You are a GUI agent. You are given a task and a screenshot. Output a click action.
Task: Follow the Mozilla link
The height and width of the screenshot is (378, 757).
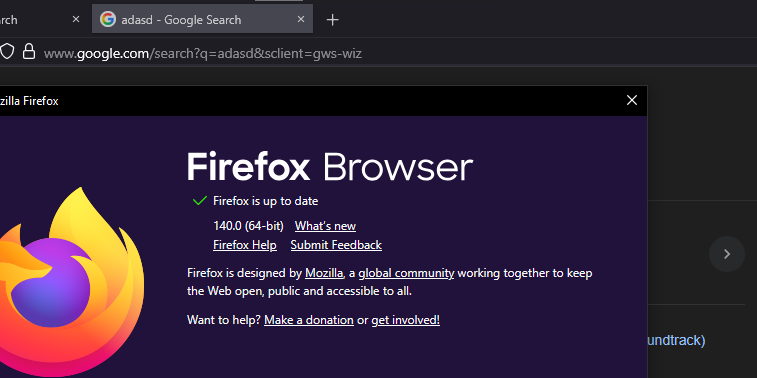324,273
